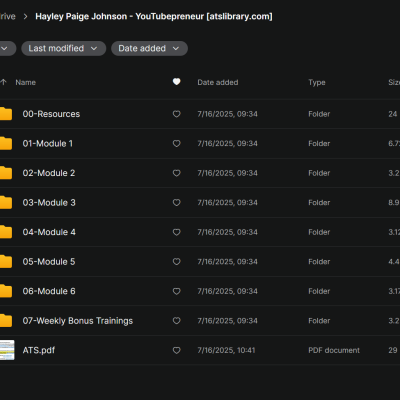Click the 00-Resources date added cell

point(227,114)
